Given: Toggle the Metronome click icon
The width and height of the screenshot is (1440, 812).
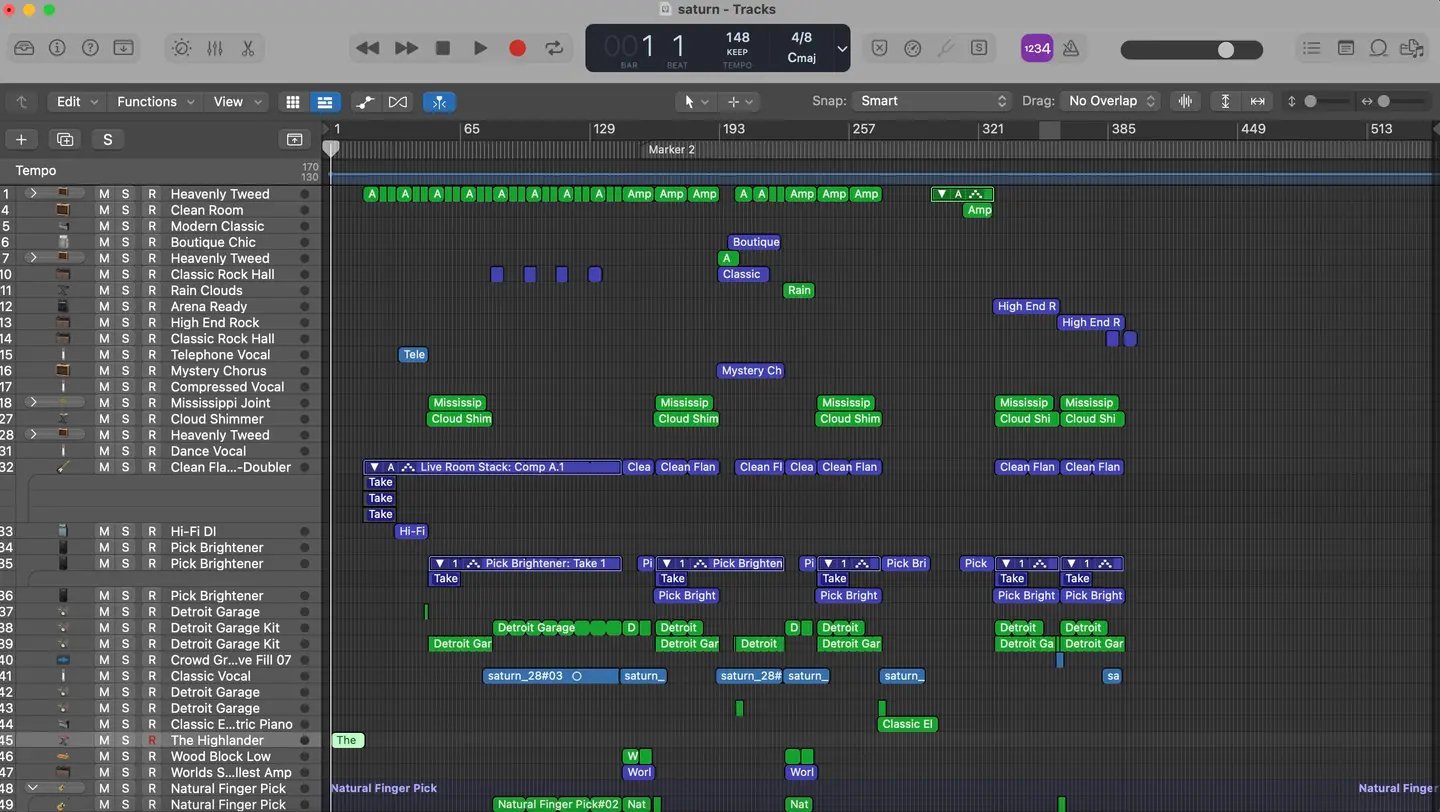Looking at the screenshot, I should 1070,48.
